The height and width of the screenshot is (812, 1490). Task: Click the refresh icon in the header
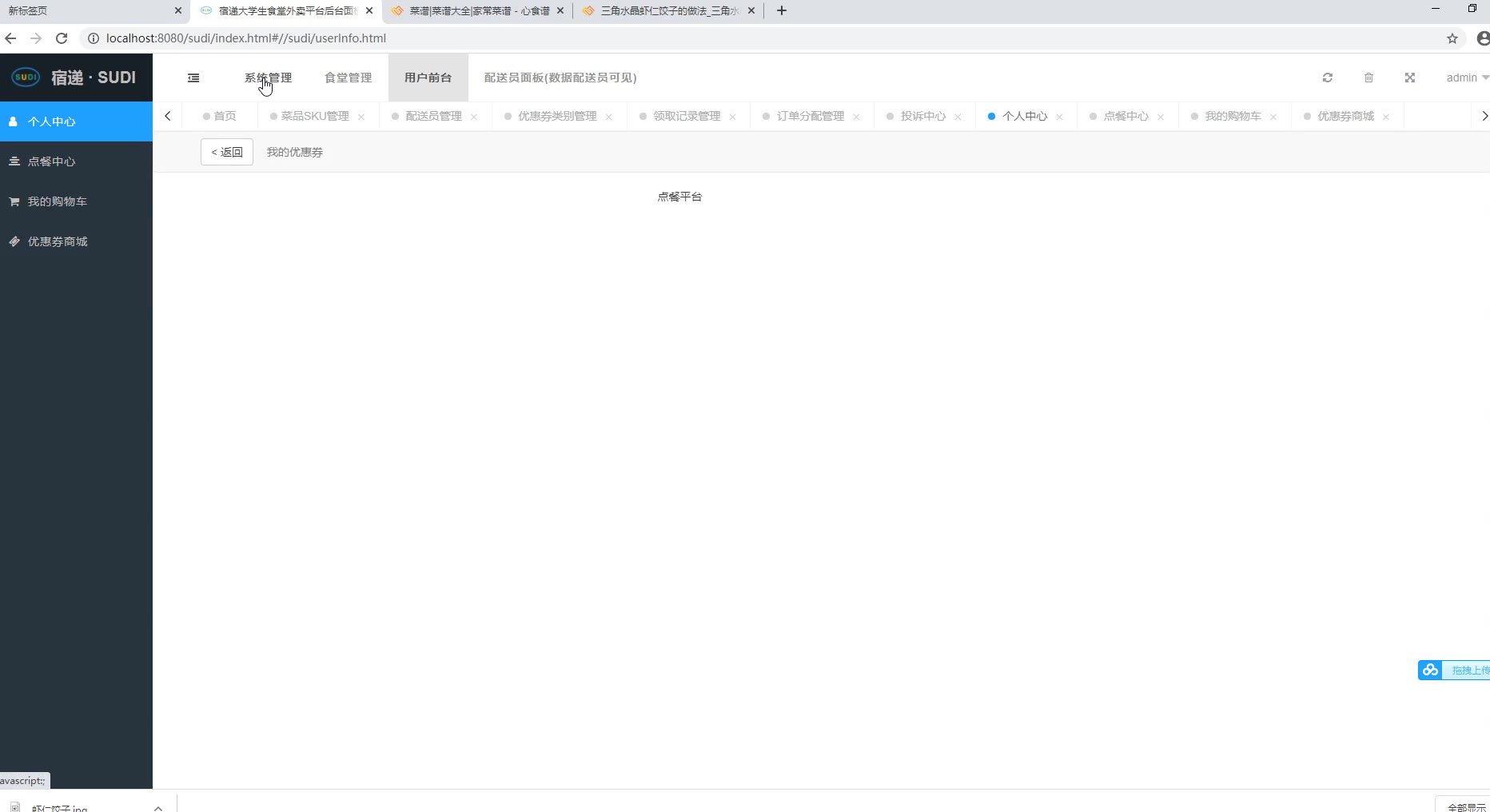pyautogui.click(x=1328, y=78)
